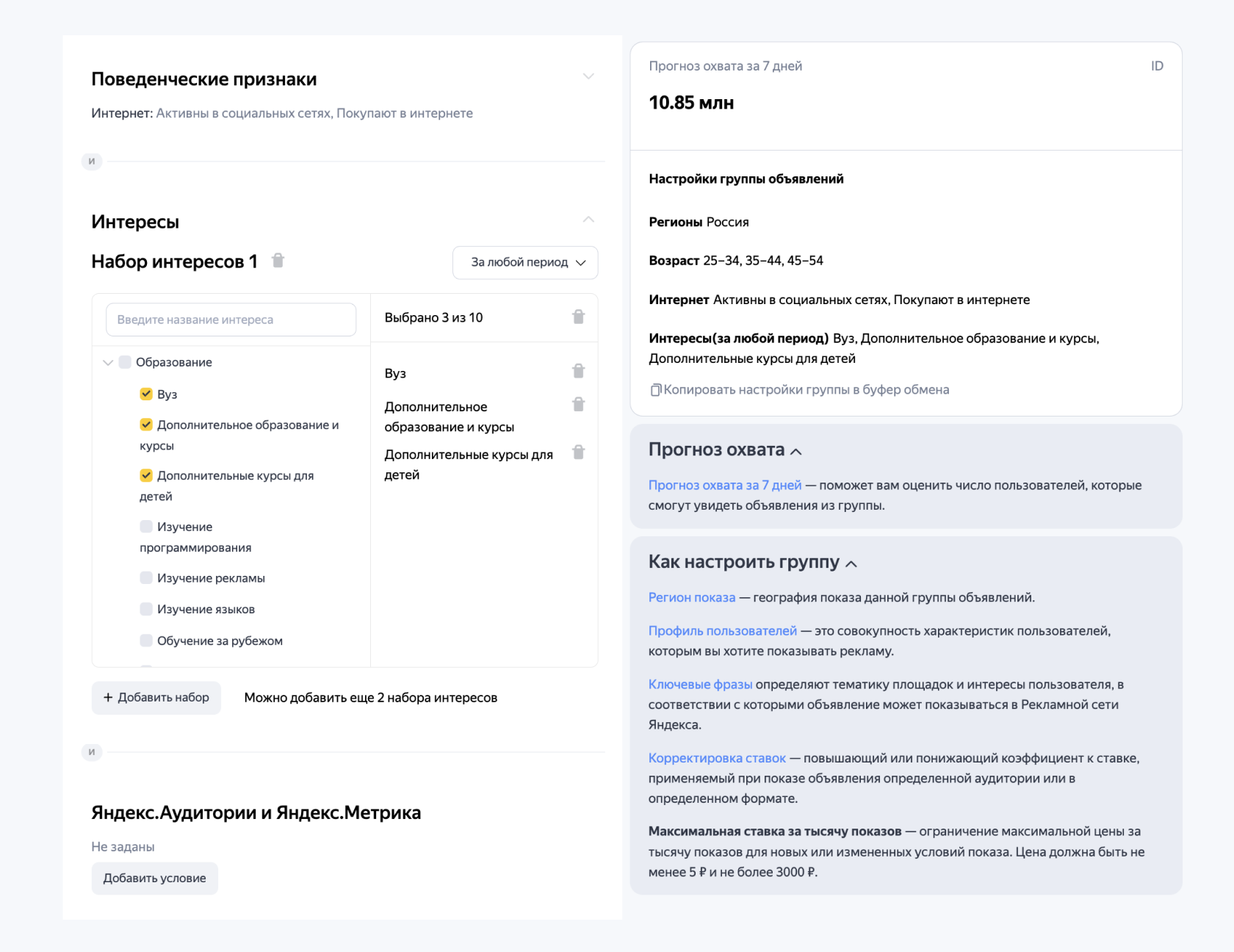Open the "За любой период" dropdown
This screenshot has height=952, width=1234.
(x=524, y=262)
